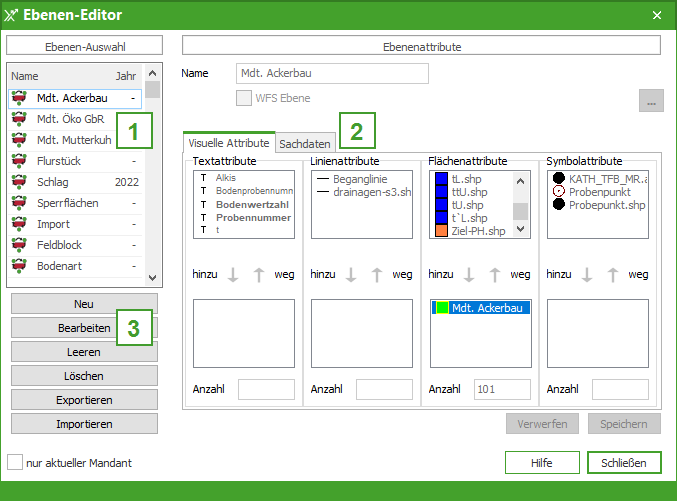Click the down arrow under Textattribute
677x501 pixels.
tap(233, 275)
